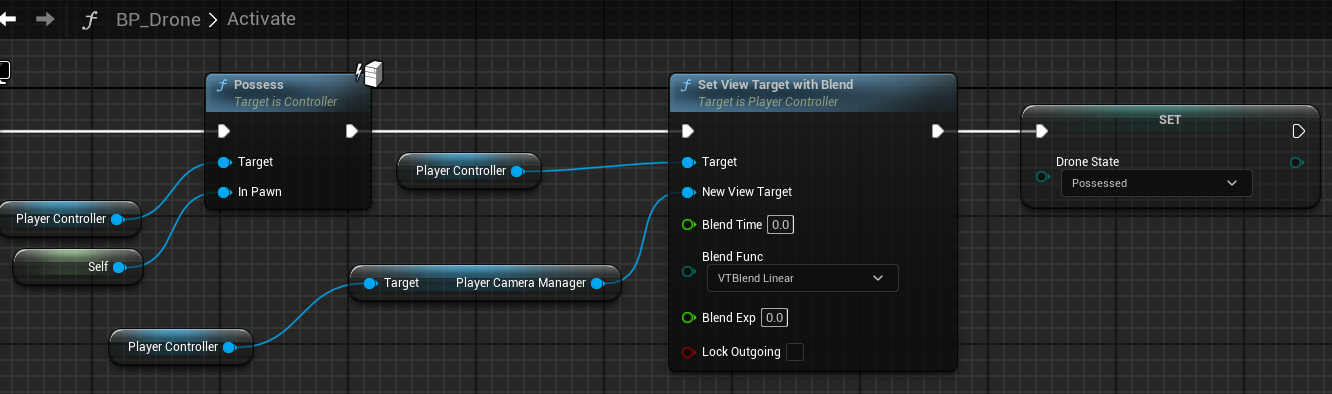Click the green Blend Time pin

pos(688,225)
